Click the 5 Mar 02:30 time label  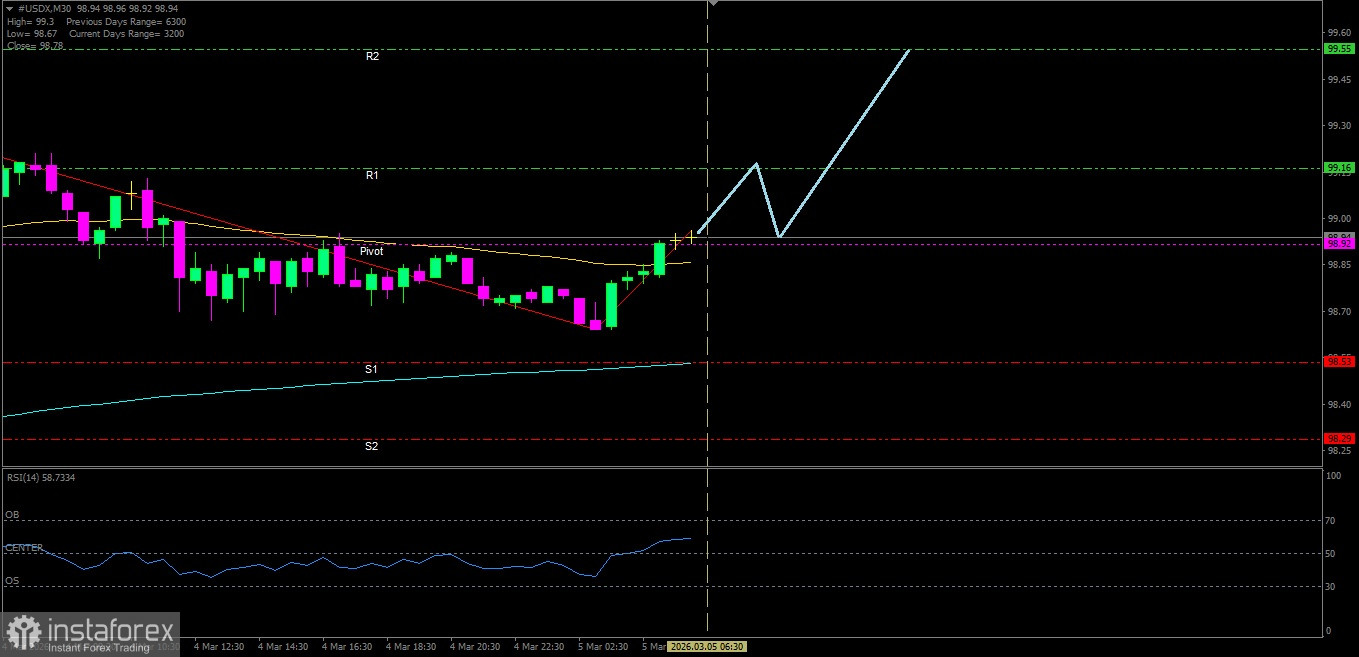pos(603,647)
